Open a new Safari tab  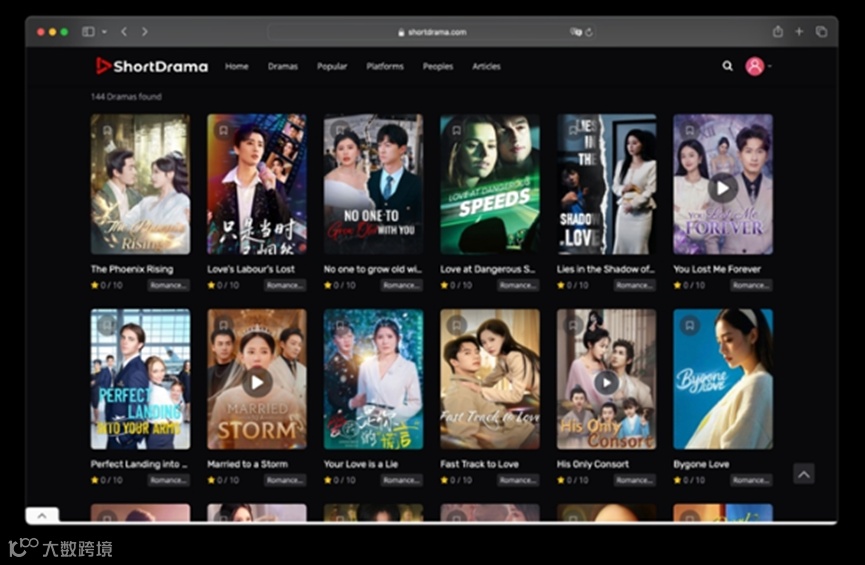[799, 31]
